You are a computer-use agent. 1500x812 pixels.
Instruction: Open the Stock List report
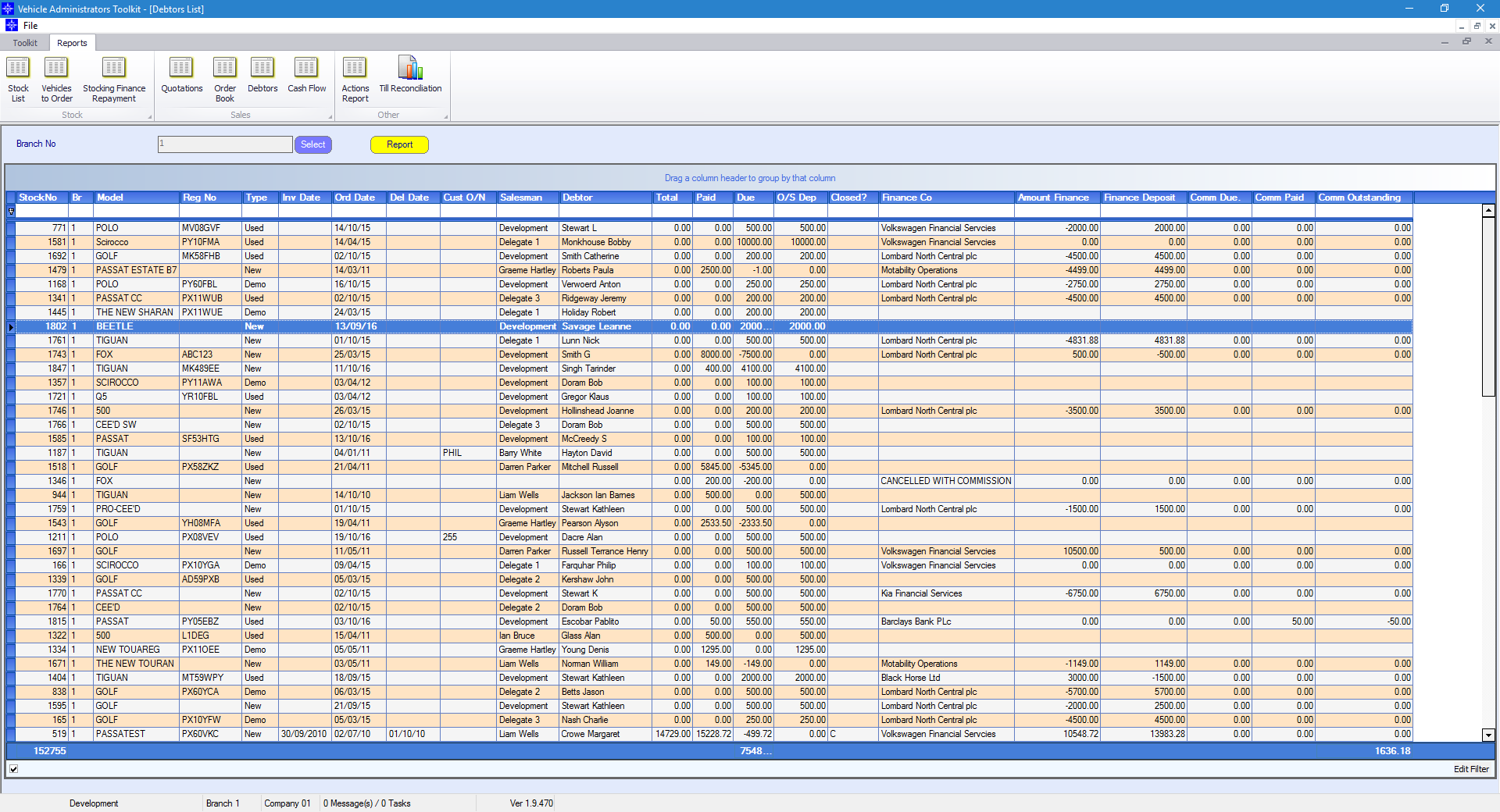[x=18, y=79]
